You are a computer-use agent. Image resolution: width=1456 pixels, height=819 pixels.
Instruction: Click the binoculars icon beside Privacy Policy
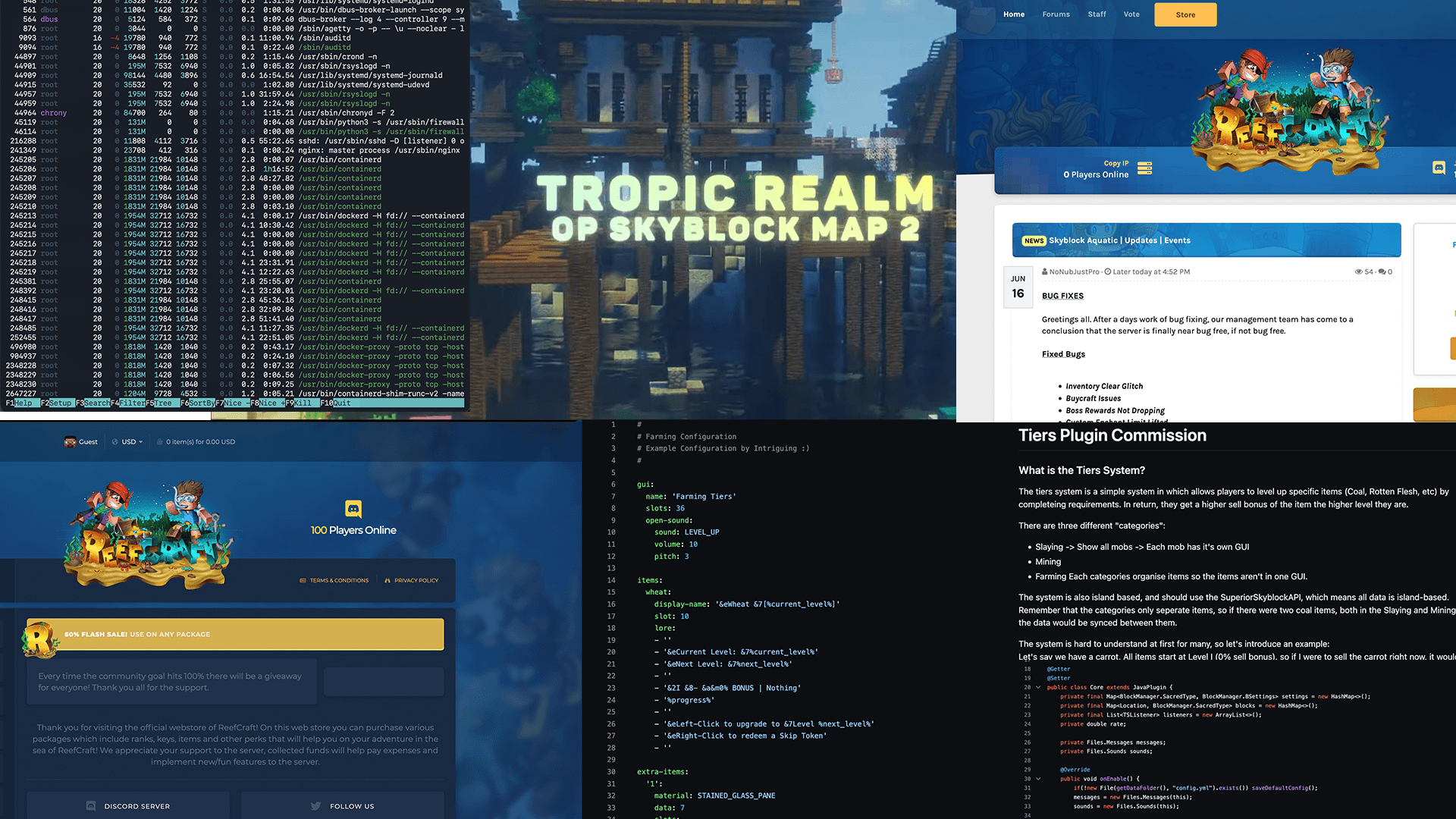click(x=388, y=580)
